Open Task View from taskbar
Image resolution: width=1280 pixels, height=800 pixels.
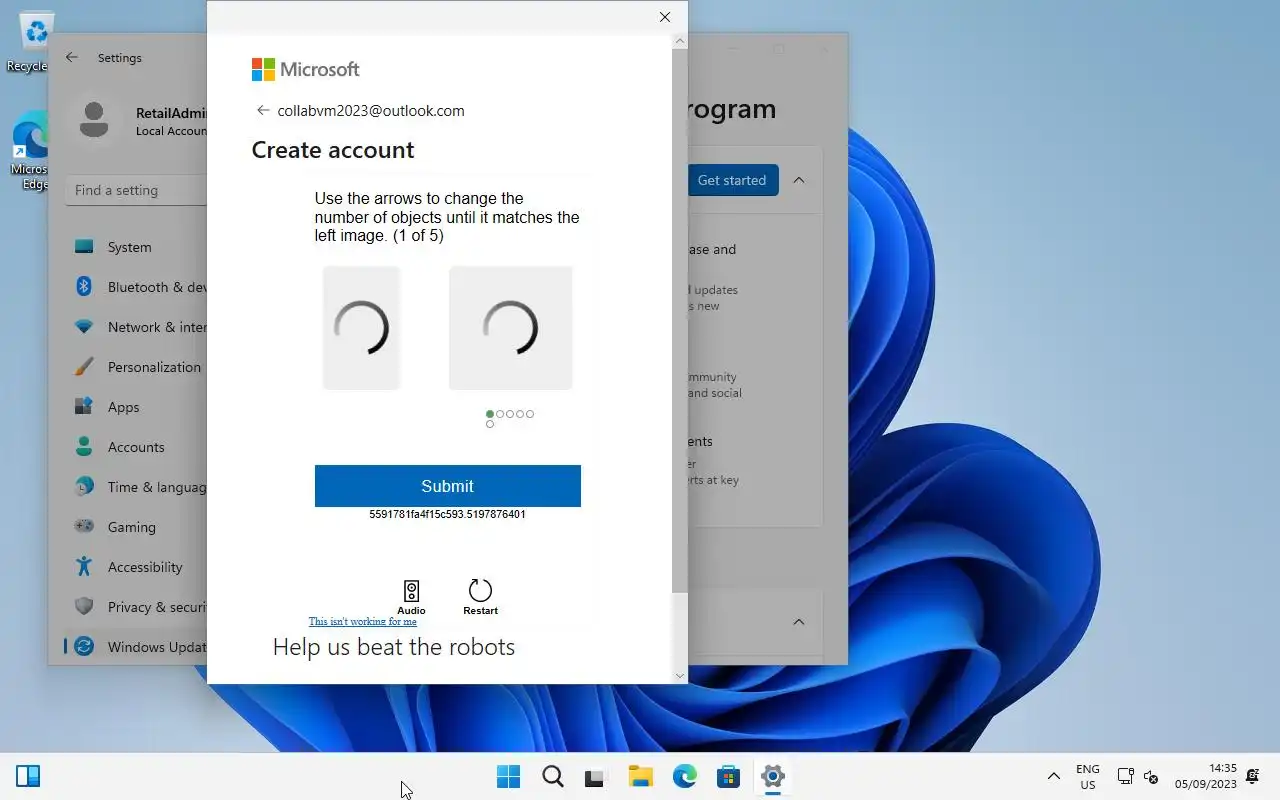point(596,776)
